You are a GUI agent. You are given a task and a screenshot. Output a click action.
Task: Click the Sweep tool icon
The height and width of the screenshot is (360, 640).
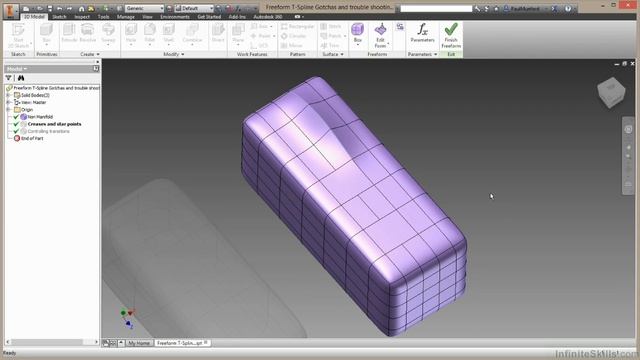click(x=108, y=29)
